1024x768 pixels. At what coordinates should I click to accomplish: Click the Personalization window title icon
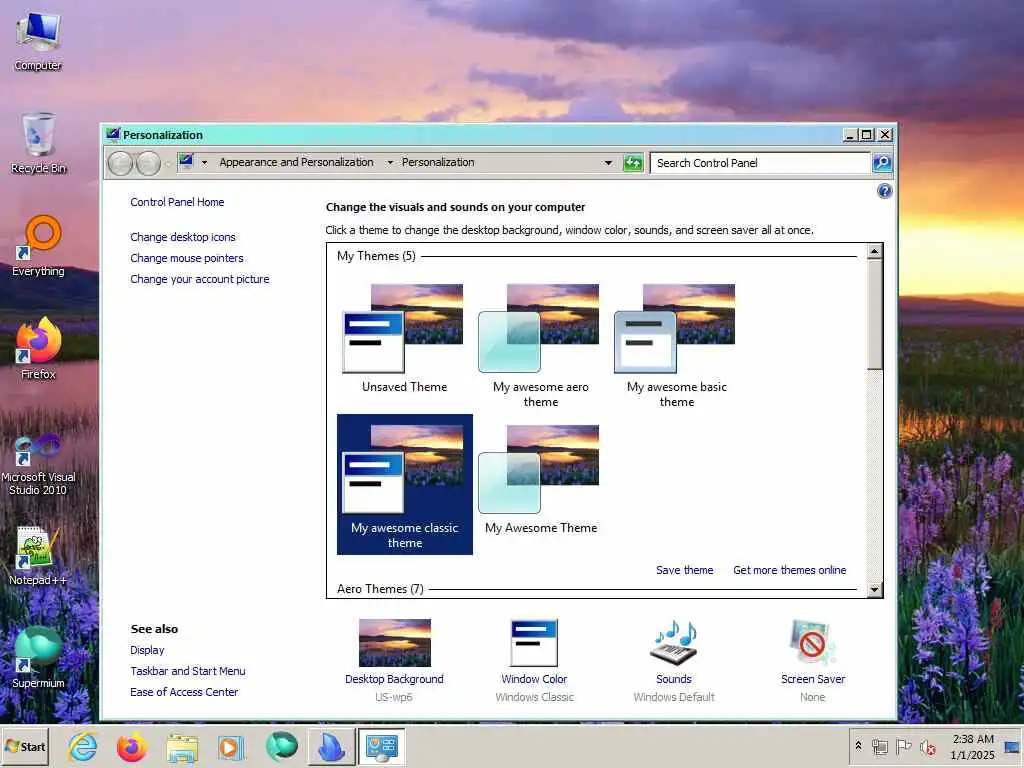113,135
